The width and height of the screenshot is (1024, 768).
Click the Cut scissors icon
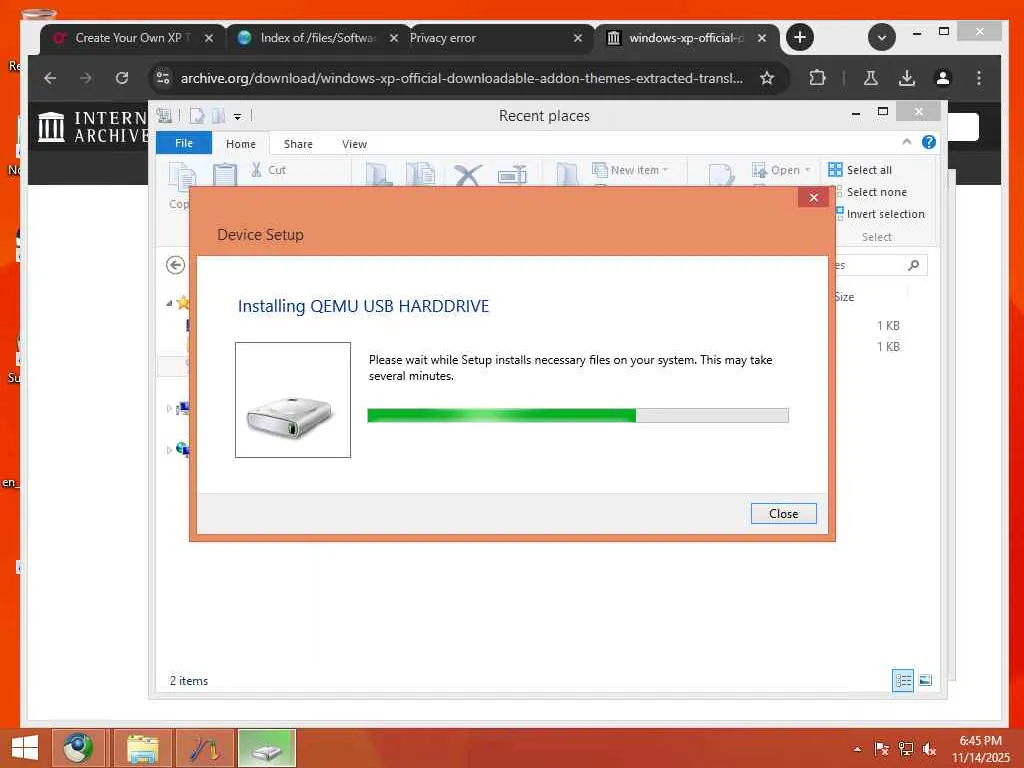coord(256,170)
